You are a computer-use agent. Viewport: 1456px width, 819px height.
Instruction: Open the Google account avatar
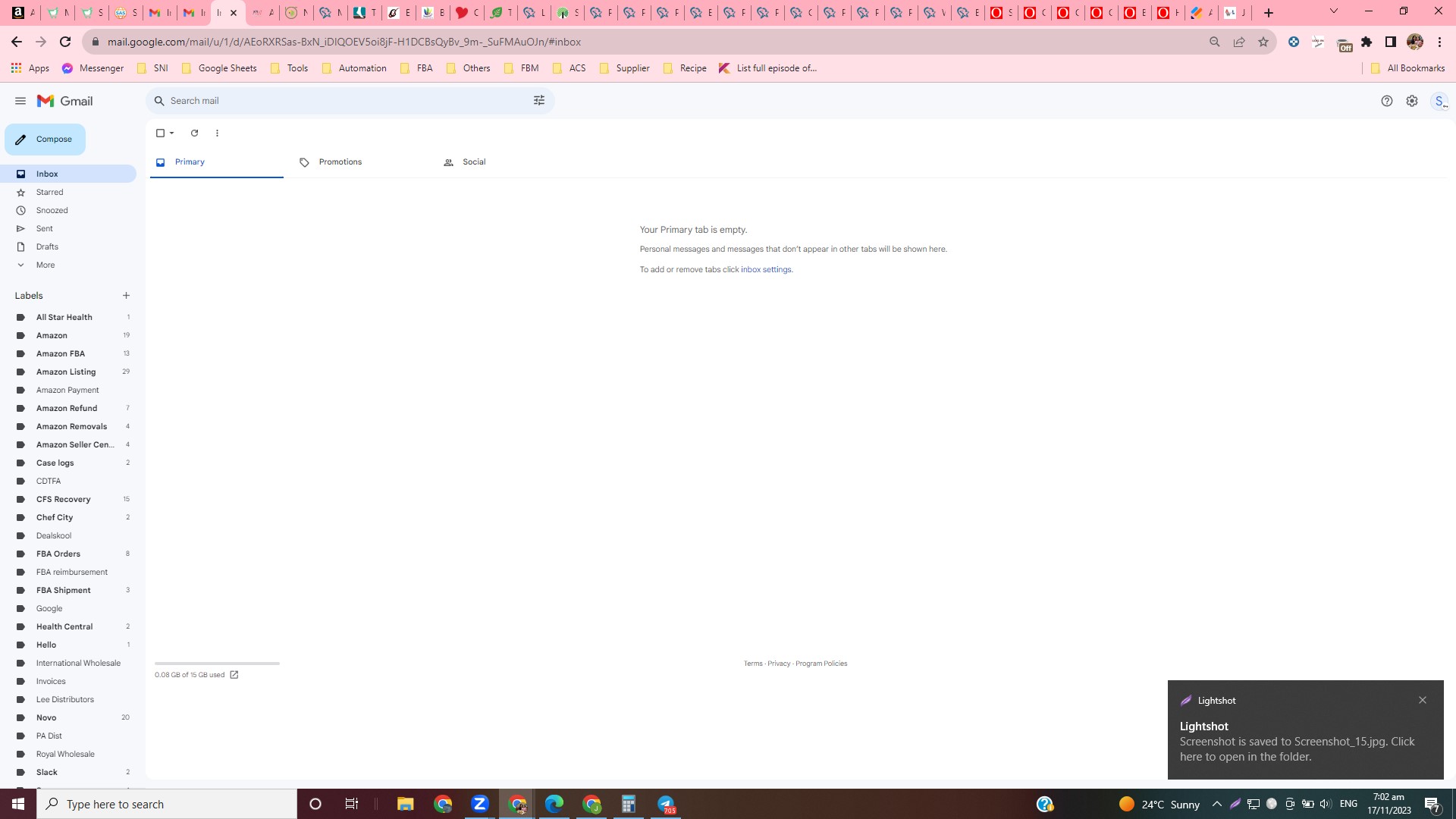click(x=1439, y=101)
